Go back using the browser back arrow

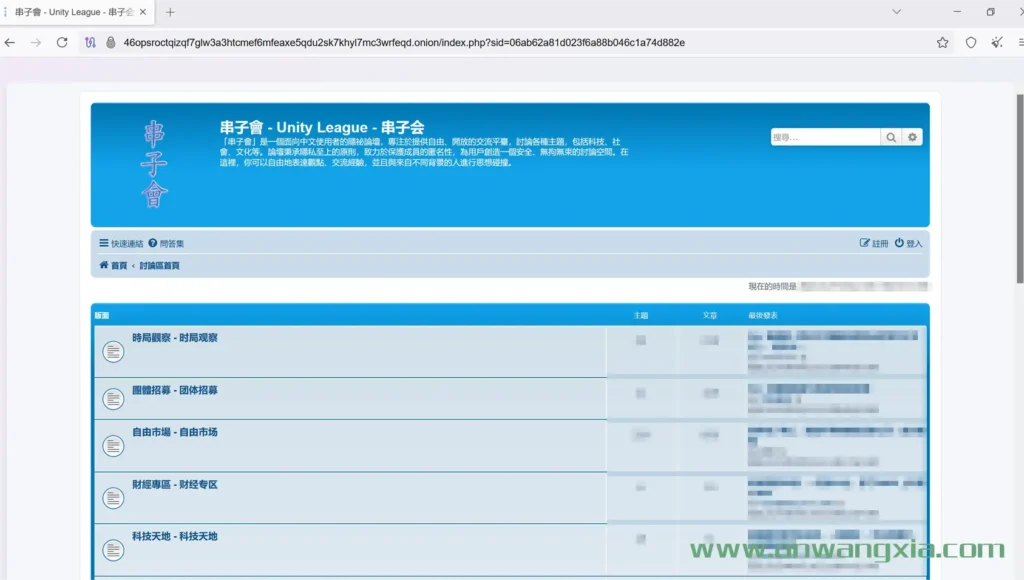tap(10, 42)
